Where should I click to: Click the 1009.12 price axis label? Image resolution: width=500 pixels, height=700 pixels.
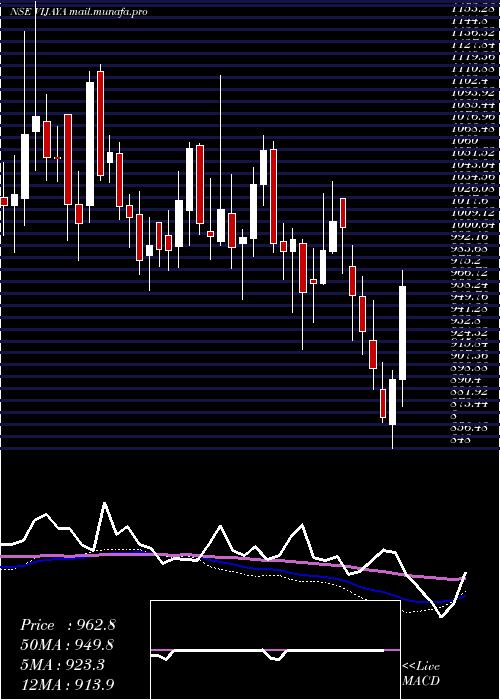pos(471,213)
